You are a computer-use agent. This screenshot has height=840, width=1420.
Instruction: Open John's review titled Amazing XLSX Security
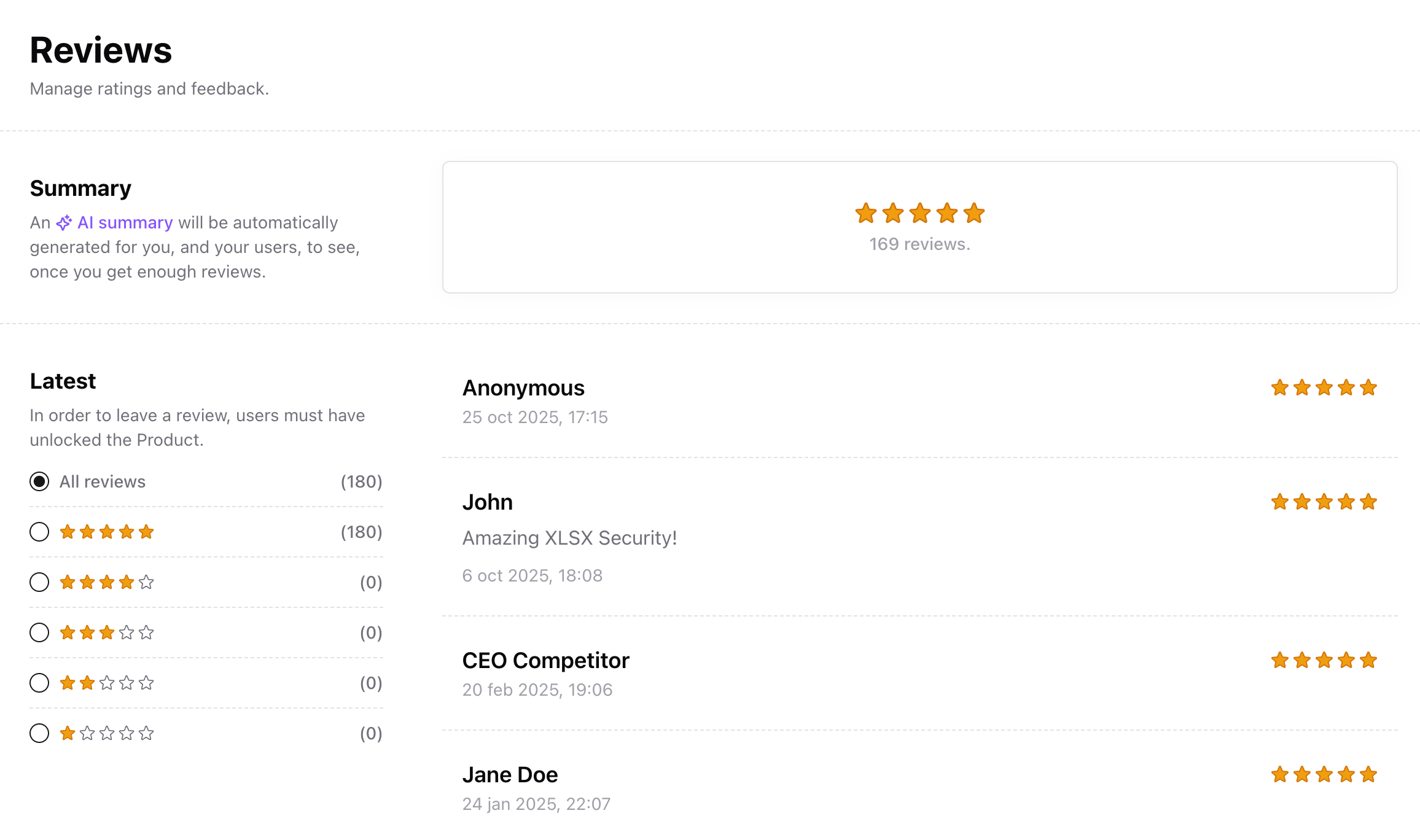(x=569, y=538)
